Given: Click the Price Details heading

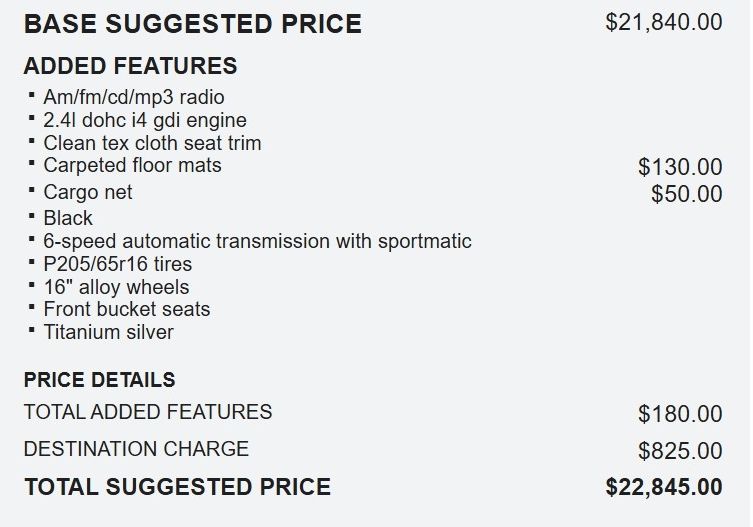Looking at the screenshot, I should click(x=99, y=380).
